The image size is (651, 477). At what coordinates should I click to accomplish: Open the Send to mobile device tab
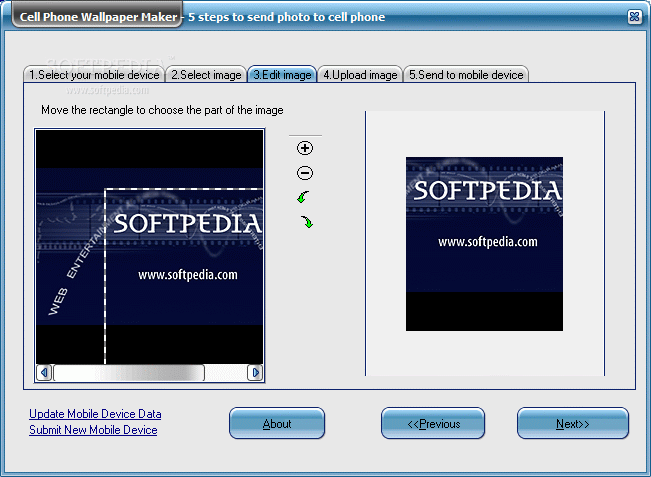(x=466, y=75)
